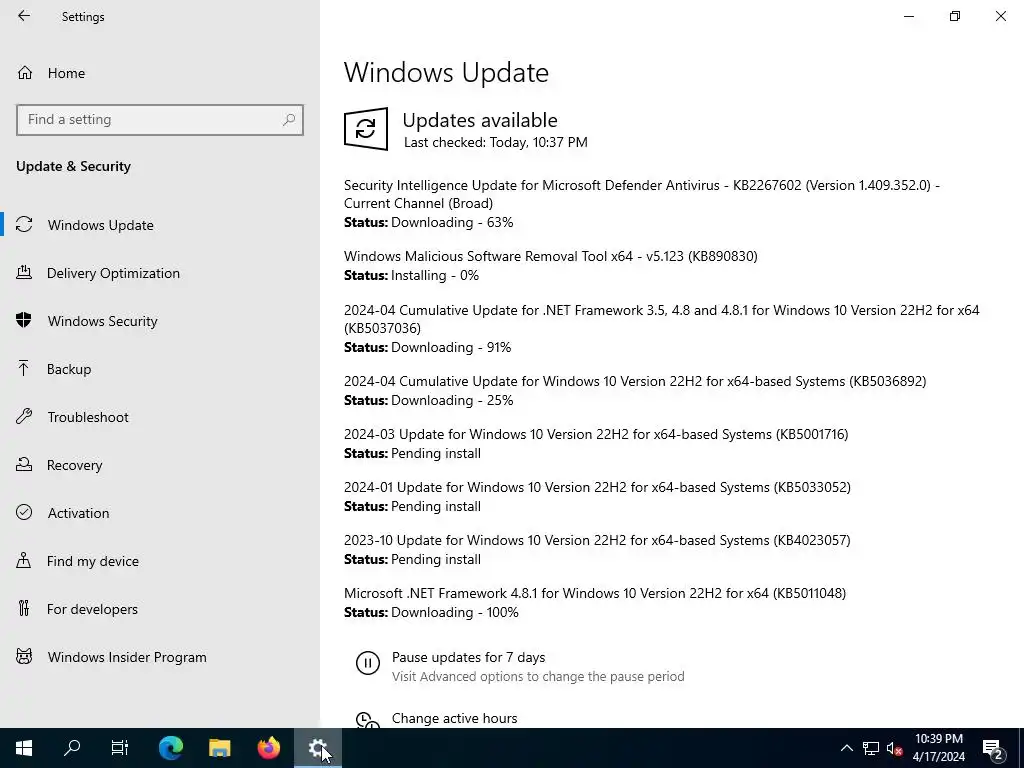Click 'Downloading - 63%' status text
Image resolution: width=1024 pixels, height=768 pixels.
coord(452,223)
